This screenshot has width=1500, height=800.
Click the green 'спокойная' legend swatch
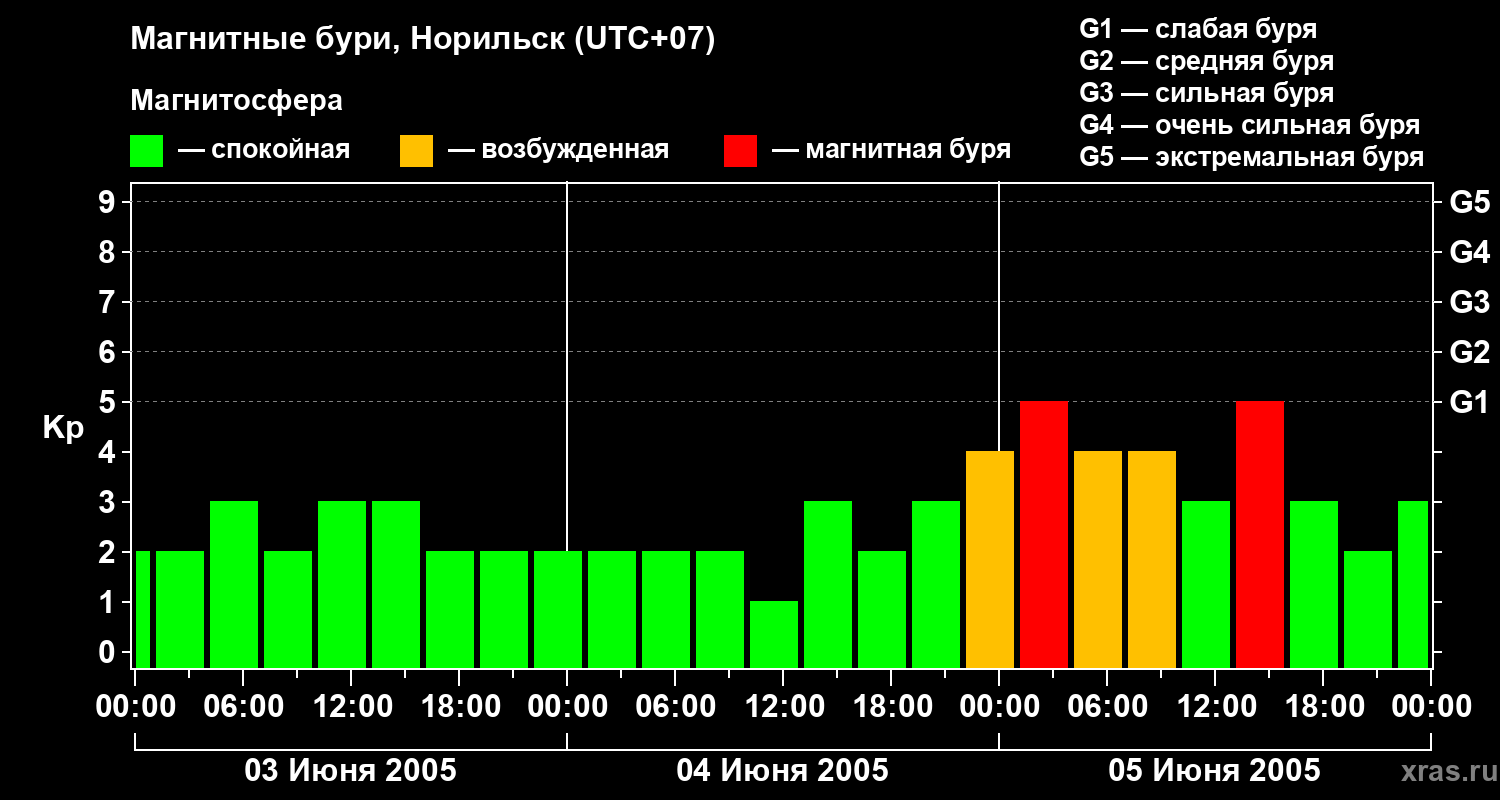click(147, 151)
